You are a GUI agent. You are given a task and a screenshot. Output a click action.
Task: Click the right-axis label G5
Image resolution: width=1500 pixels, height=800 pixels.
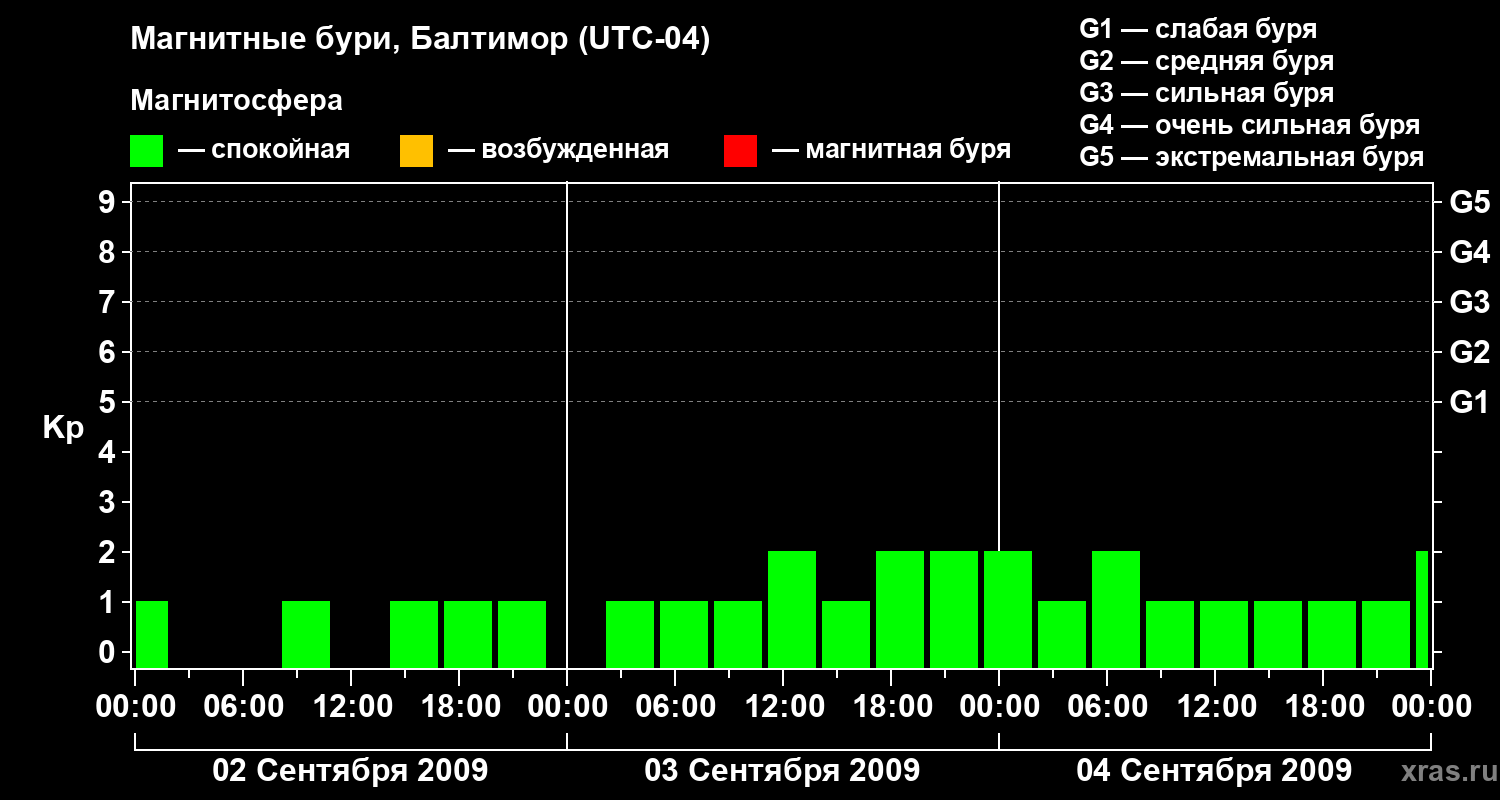pos(1469,202)
